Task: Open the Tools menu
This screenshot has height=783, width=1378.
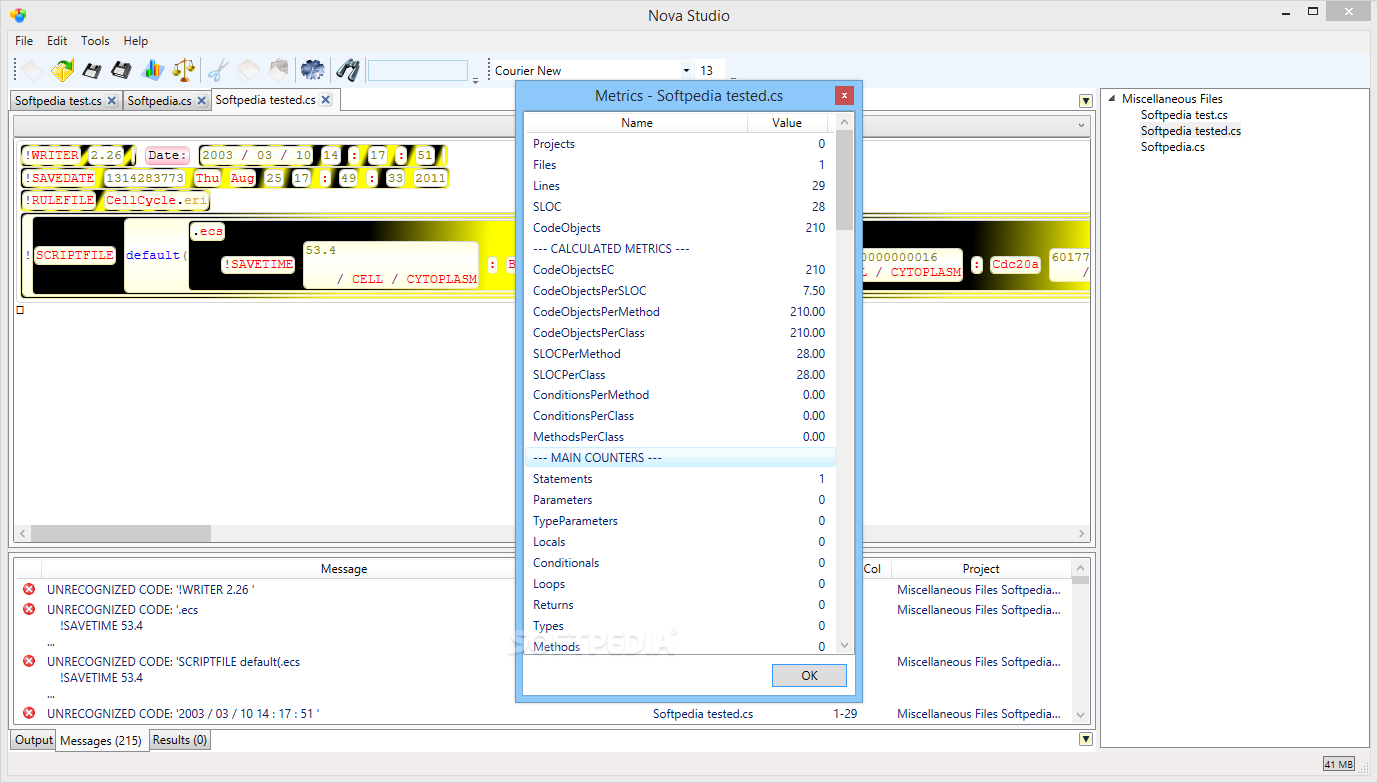Action: [x=95, y=41]
